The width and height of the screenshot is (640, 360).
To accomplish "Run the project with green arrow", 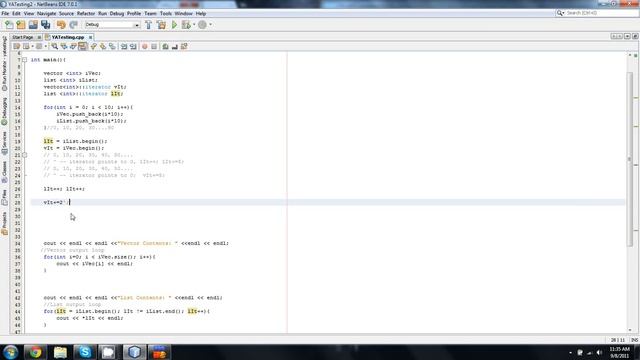I will (x=174, y=25).
